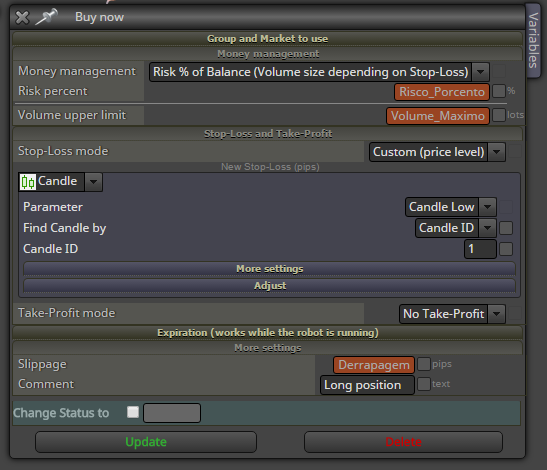This screenshot has width=547, height=470.
Task: Expand Group and Market to use section
Action: 267,38
